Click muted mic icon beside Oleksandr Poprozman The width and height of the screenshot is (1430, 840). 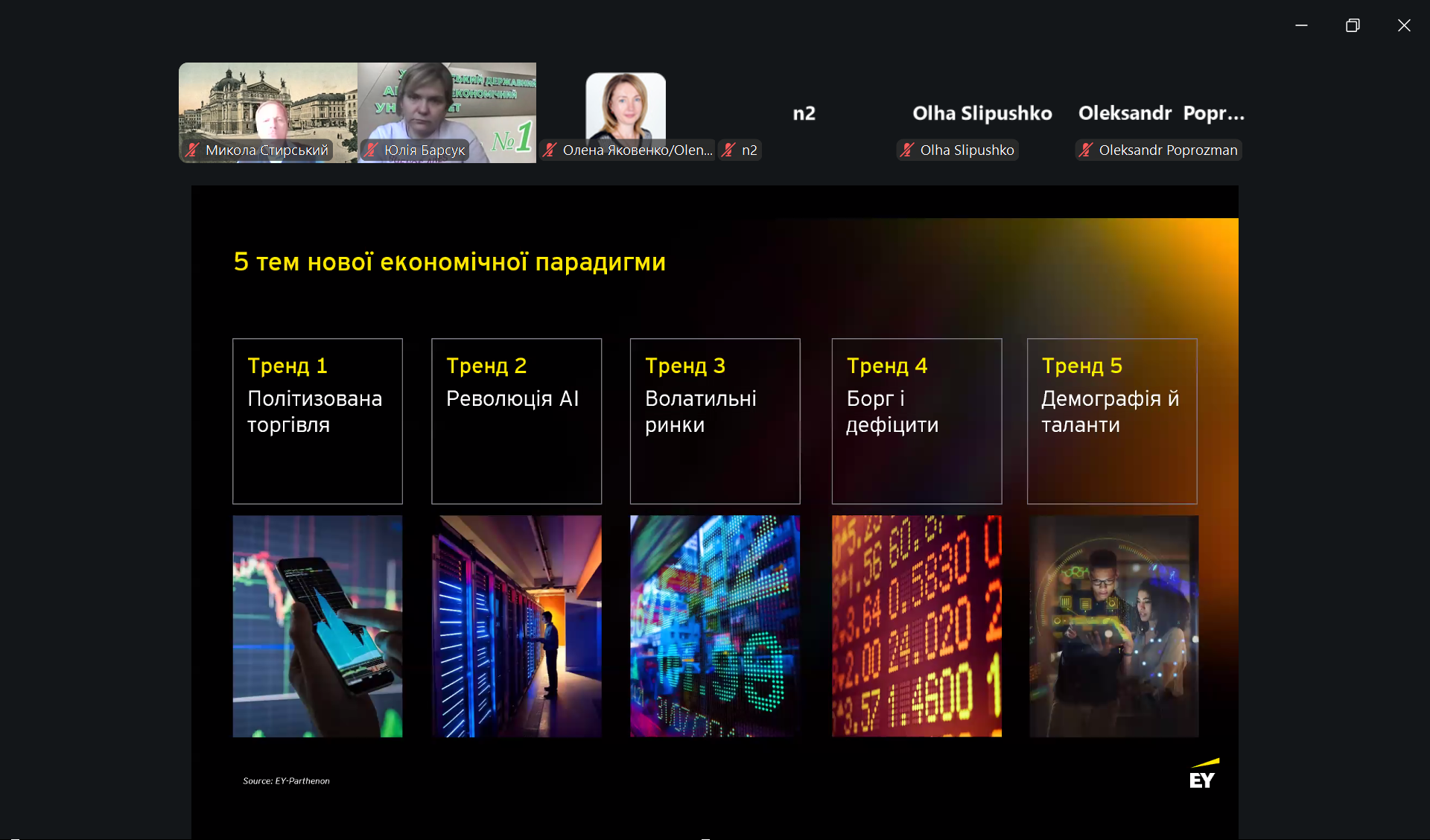[1086, 150]
